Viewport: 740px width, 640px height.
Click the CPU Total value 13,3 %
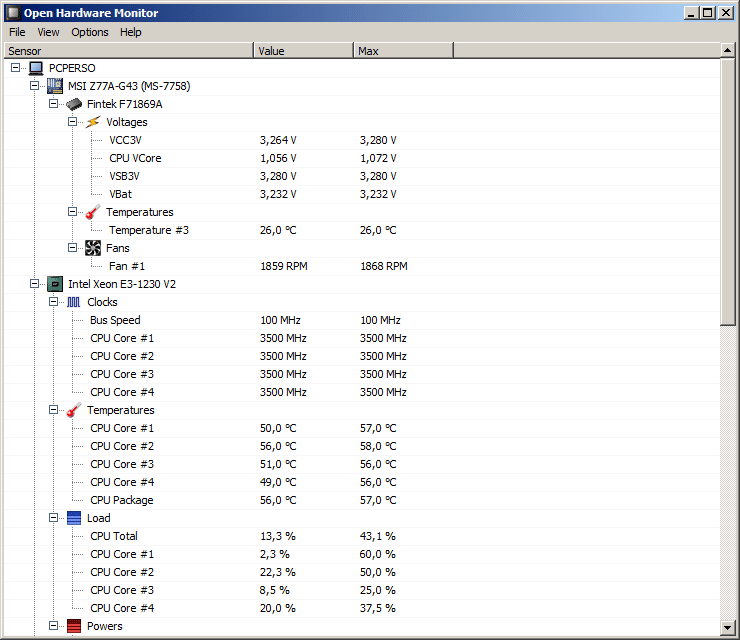coord(278,536)
